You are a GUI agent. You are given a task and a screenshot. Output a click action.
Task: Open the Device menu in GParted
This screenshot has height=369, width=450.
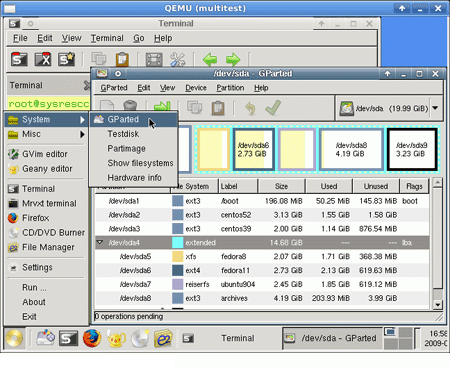pos(196,88)
